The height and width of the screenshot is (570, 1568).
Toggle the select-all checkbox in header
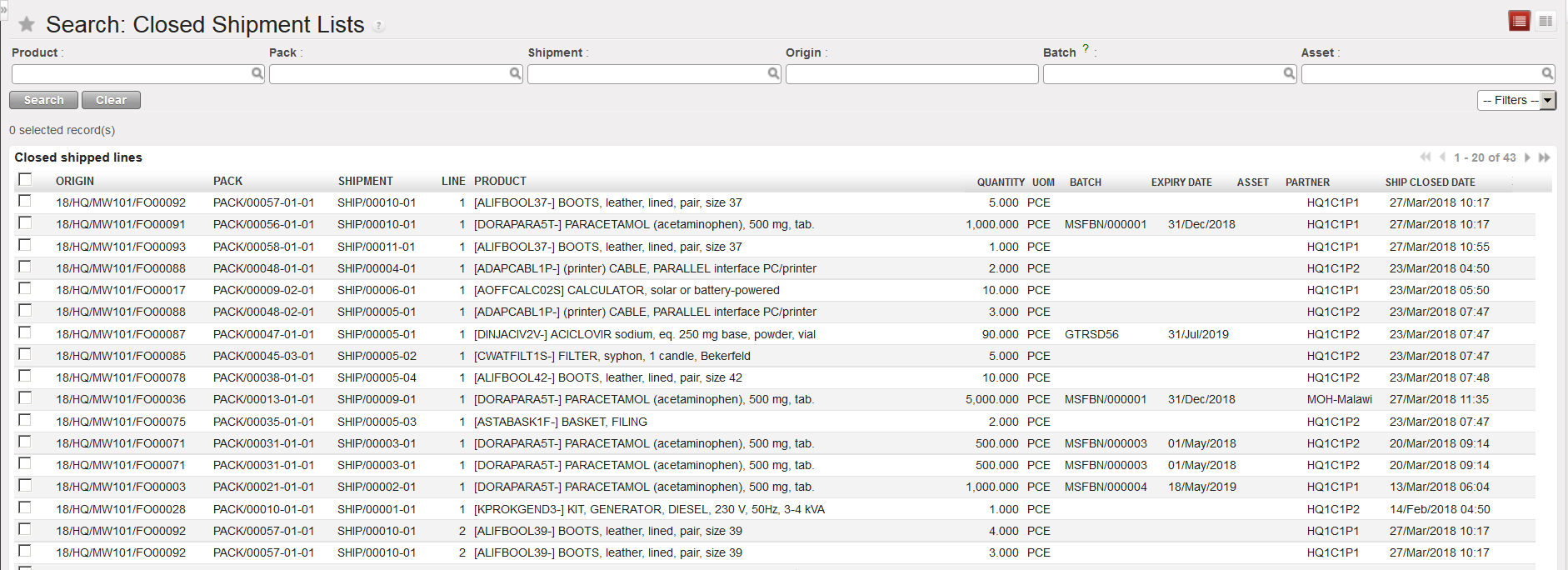25,180
